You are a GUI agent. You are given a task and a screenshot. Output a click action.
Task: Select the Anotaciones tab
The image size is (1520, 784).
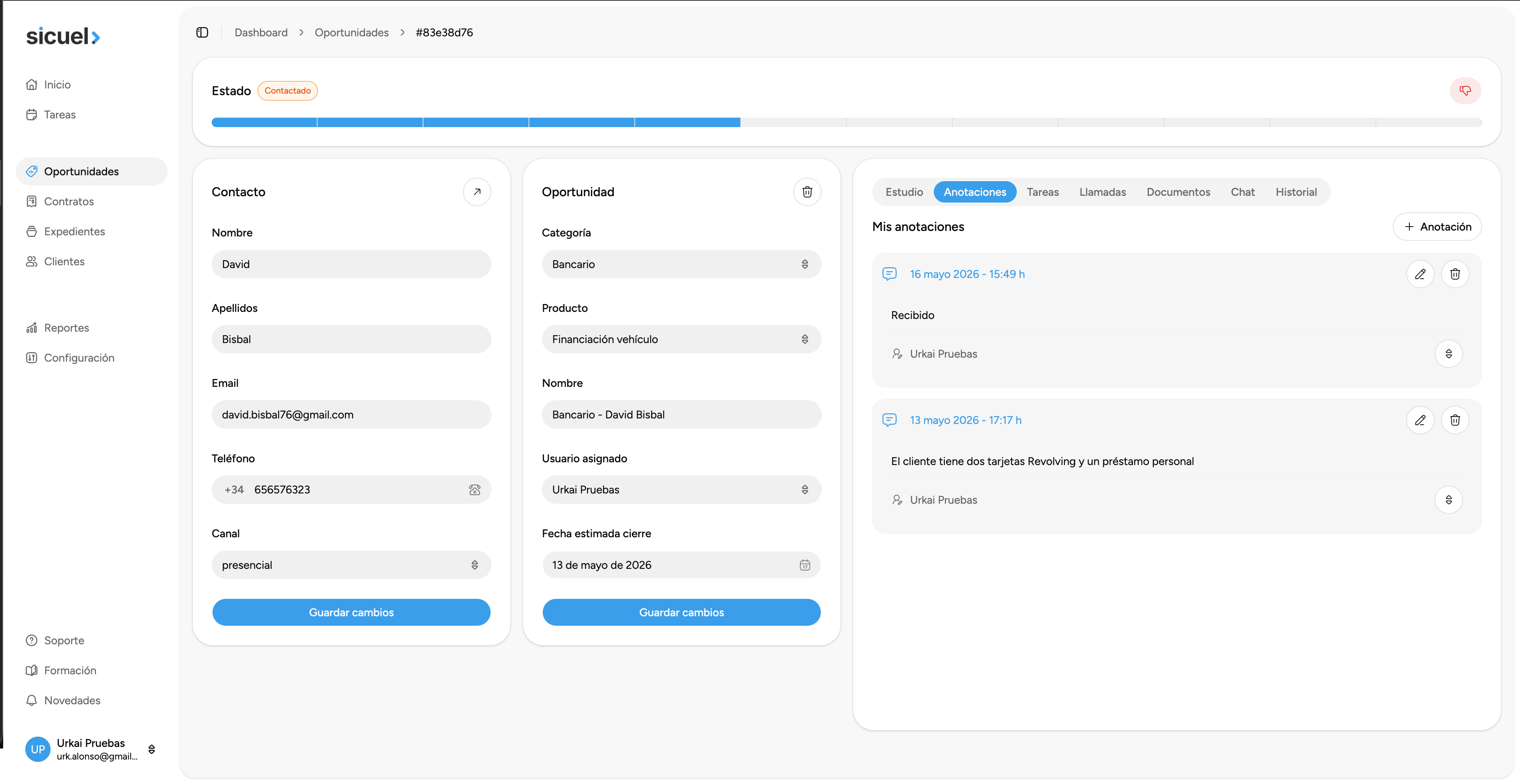[975, 192]
